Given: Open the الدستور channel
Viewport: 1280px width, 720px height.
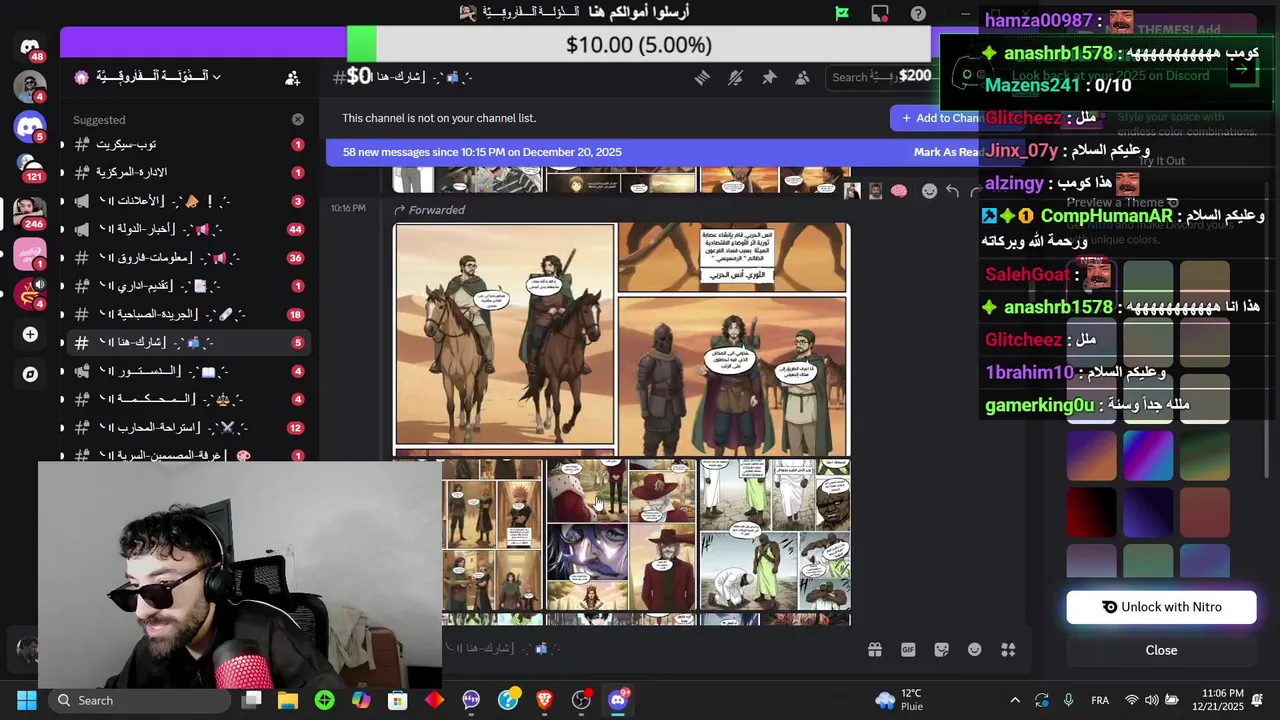Looking at the screenshot, I should click(x=188, y=371).
